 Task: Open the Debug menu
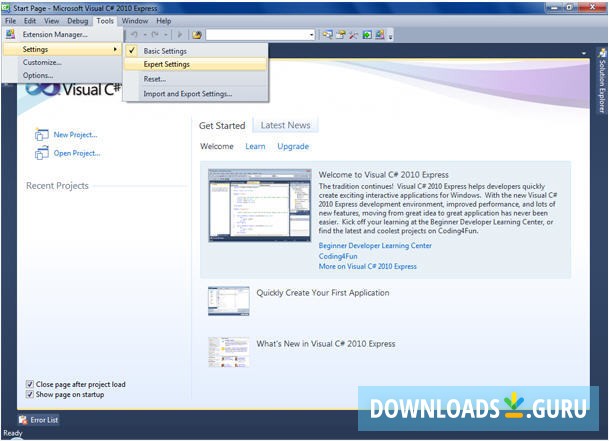78,21
